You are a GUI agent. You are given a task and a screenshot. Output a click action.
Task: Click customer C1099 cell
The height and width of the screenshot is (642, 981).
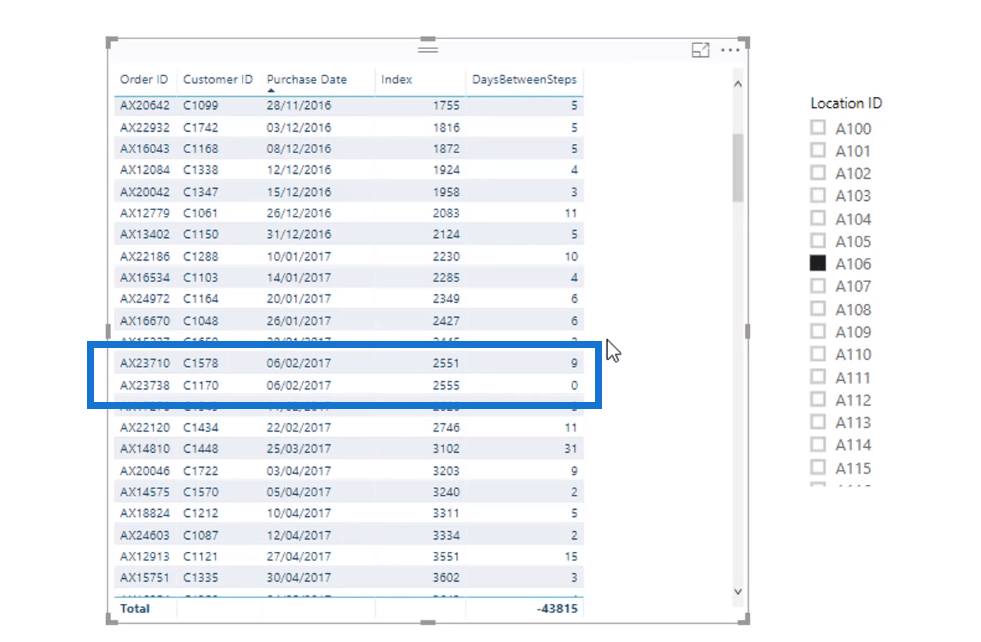[x=201, y=105]
